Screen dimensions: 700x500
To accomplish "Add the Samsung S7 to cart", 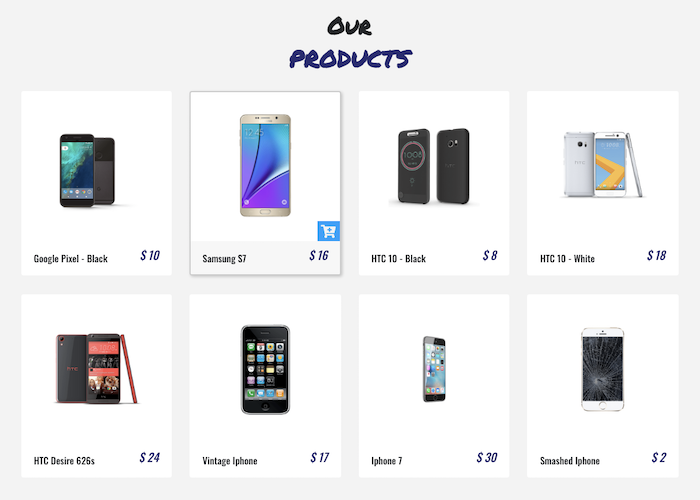I will 329,231.
